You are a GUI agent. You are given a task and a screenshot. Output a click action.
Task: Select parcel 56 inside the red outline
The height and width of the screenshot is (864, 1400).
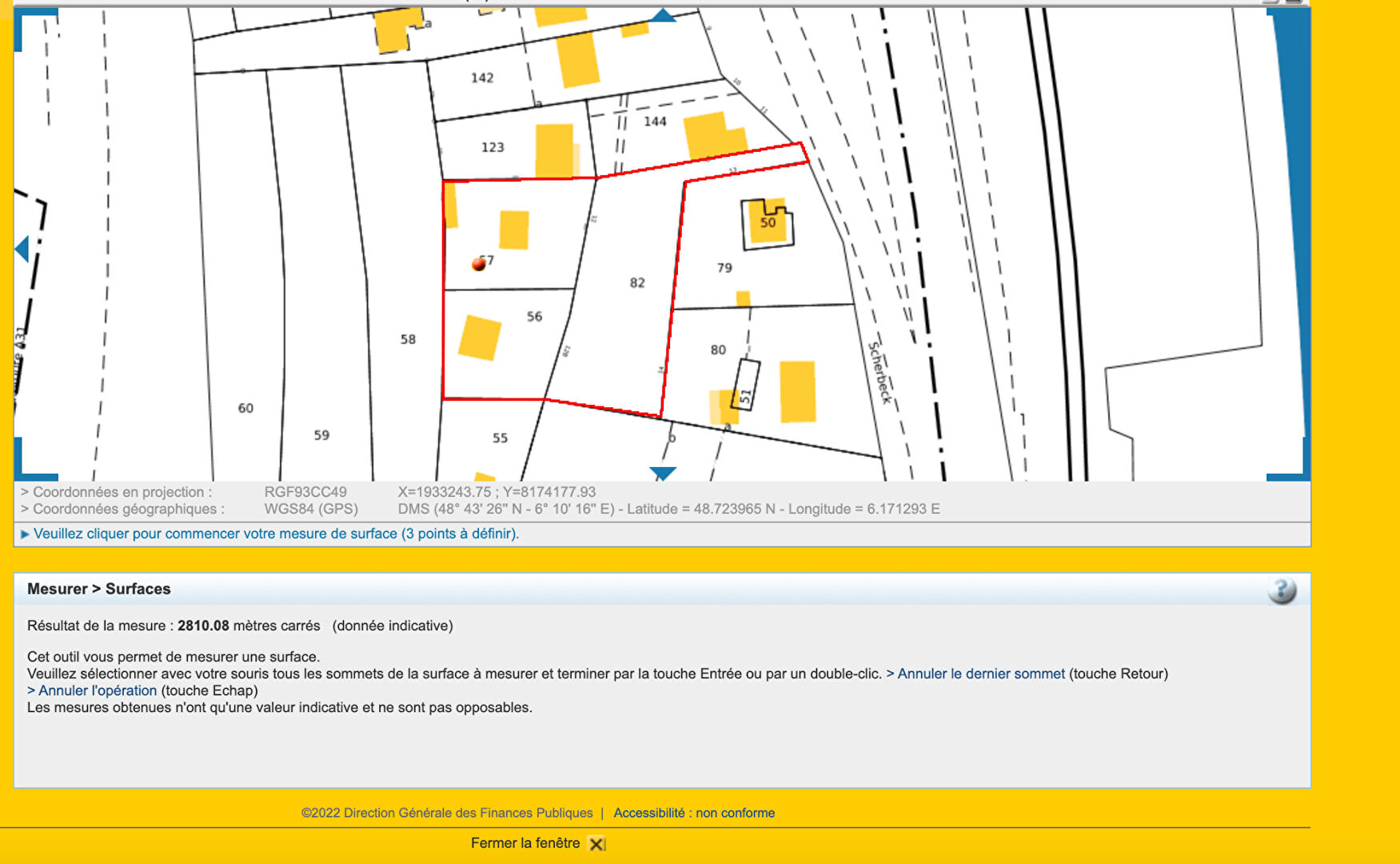click(534, 317)
